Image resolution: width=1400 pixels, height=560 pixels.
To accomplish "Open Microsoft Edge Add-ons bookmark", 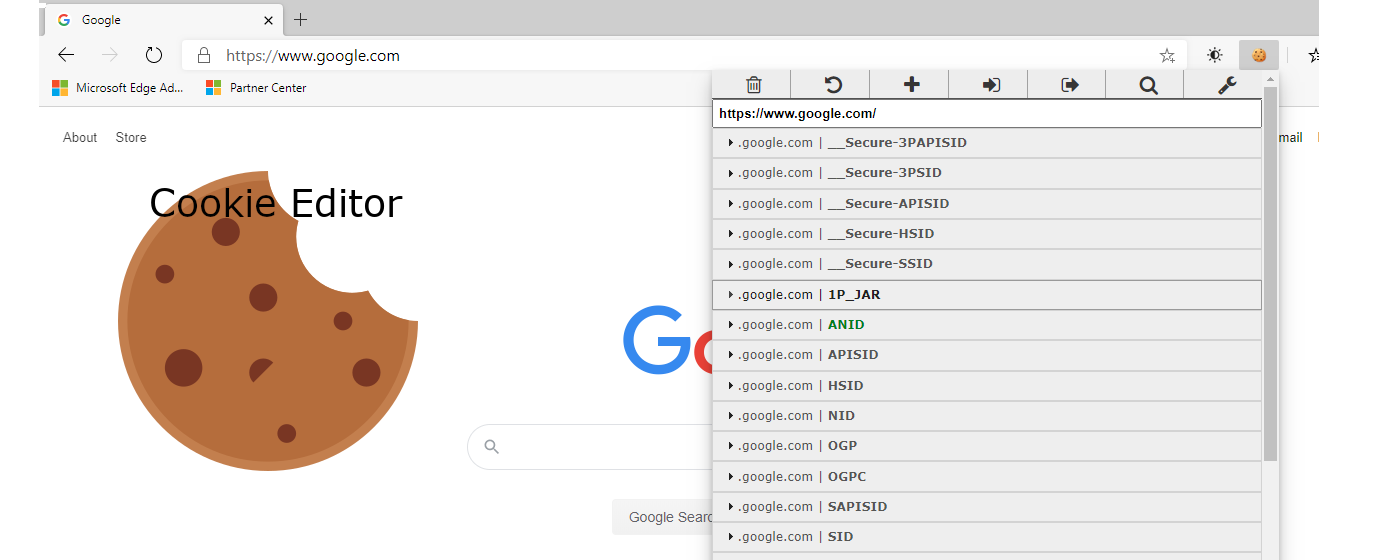I will 118,88.
